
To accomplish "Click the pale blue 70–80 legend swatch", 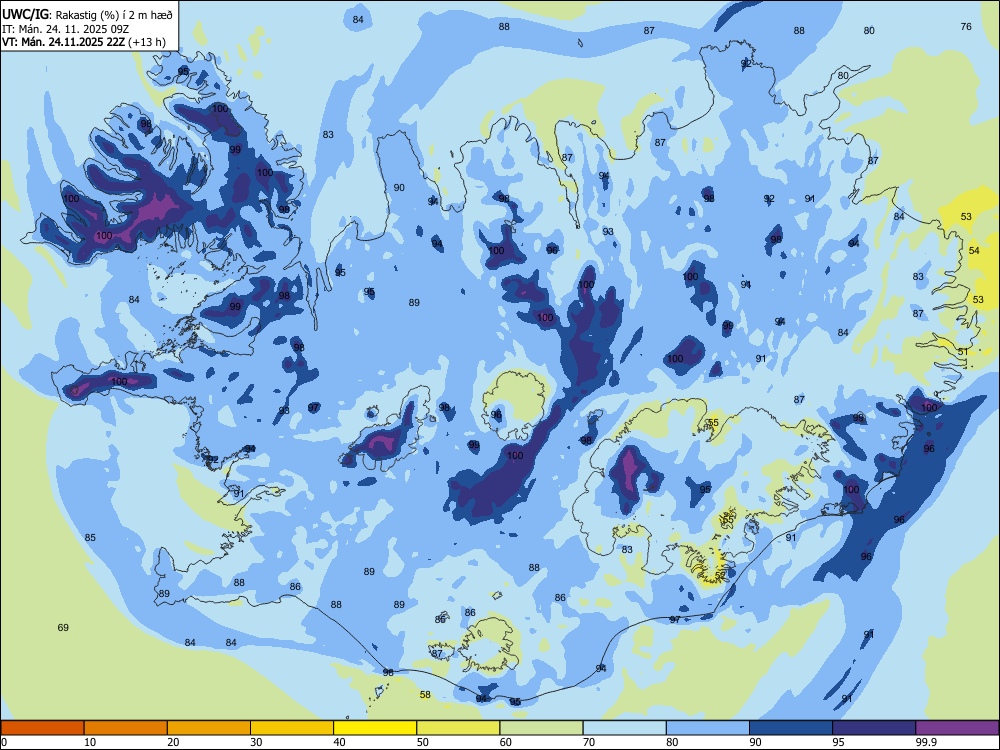I will [625, 728].
